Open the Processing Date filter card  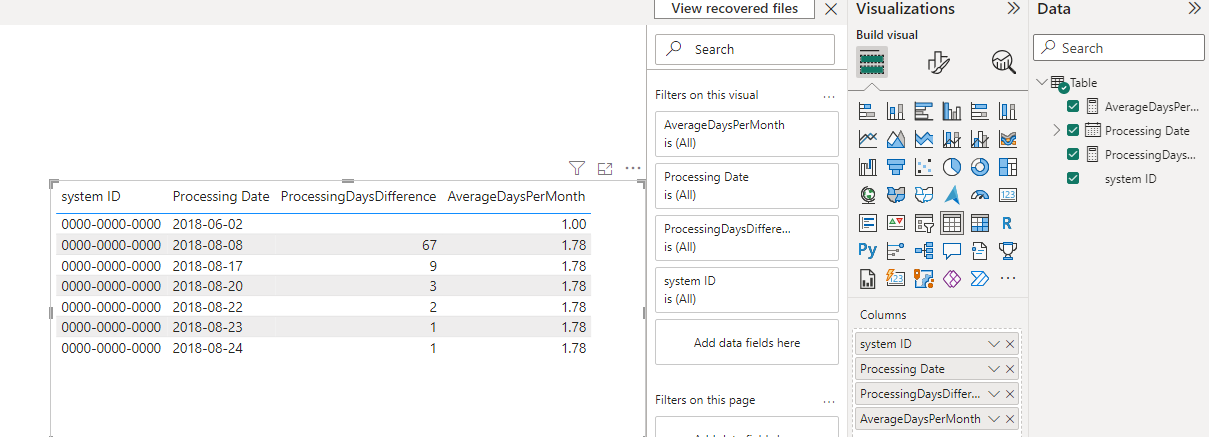coord(747,186)
